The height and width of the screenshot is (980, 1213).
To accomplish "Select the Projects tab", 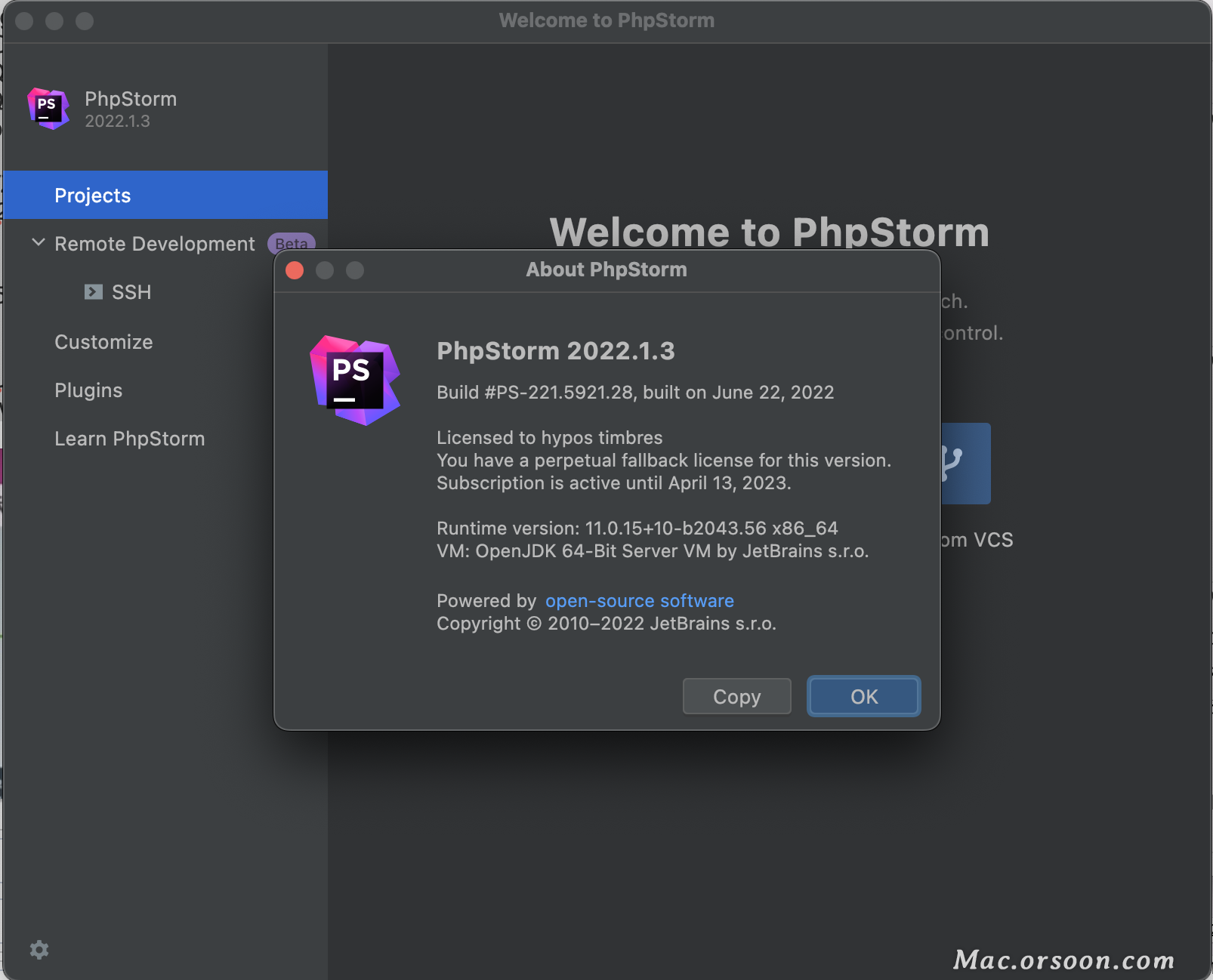I will tap(165, 195).
